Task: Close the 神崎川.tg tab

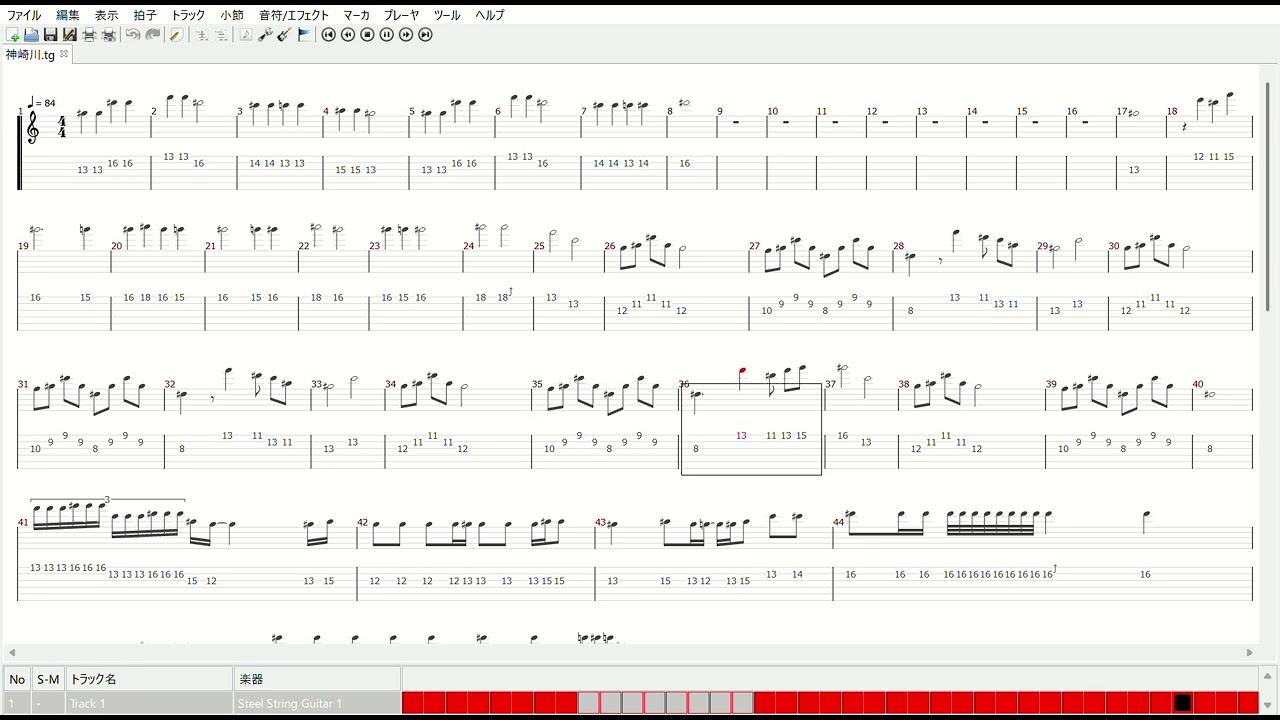Action: [64, 54]
